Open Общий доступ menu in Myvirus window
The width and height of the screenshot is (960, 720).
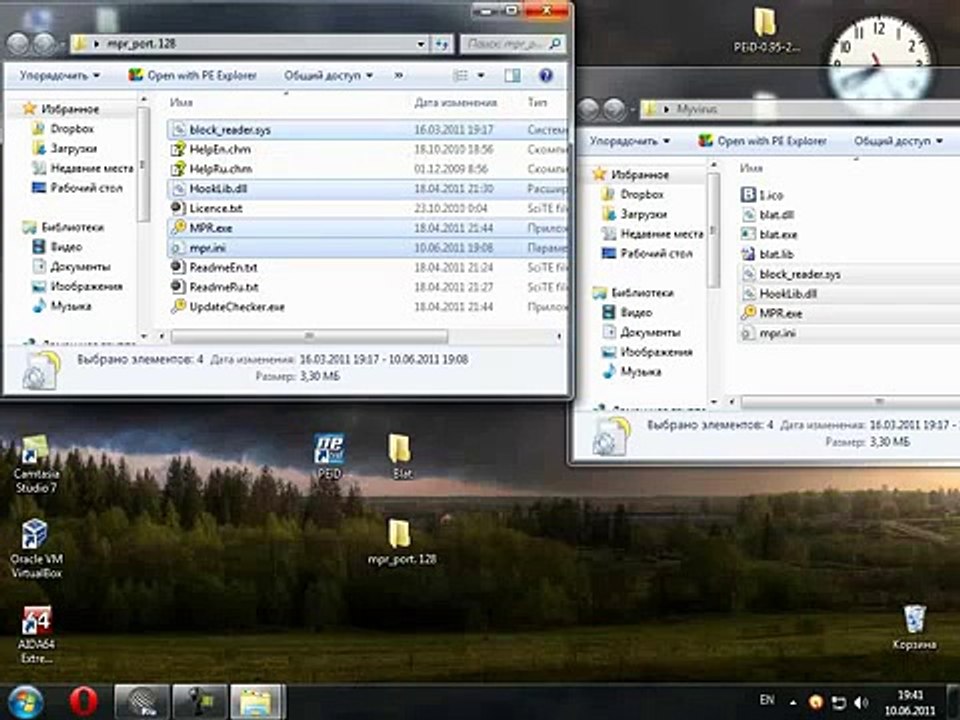[898, 141]
